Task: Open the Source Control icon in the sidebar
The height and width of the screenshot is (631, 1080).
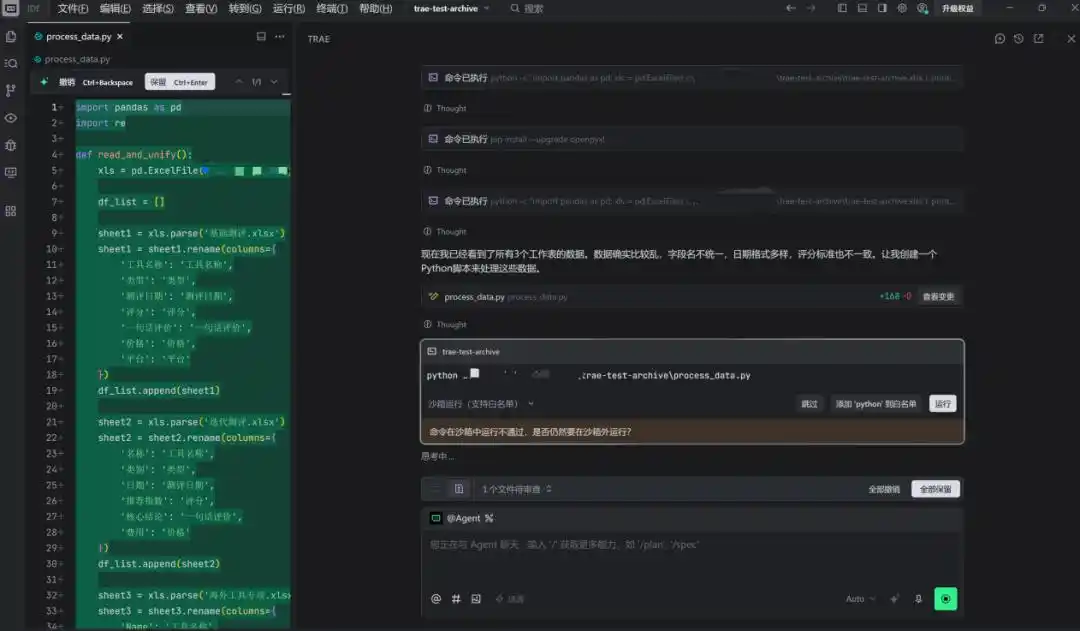Action: pos(10,90)
